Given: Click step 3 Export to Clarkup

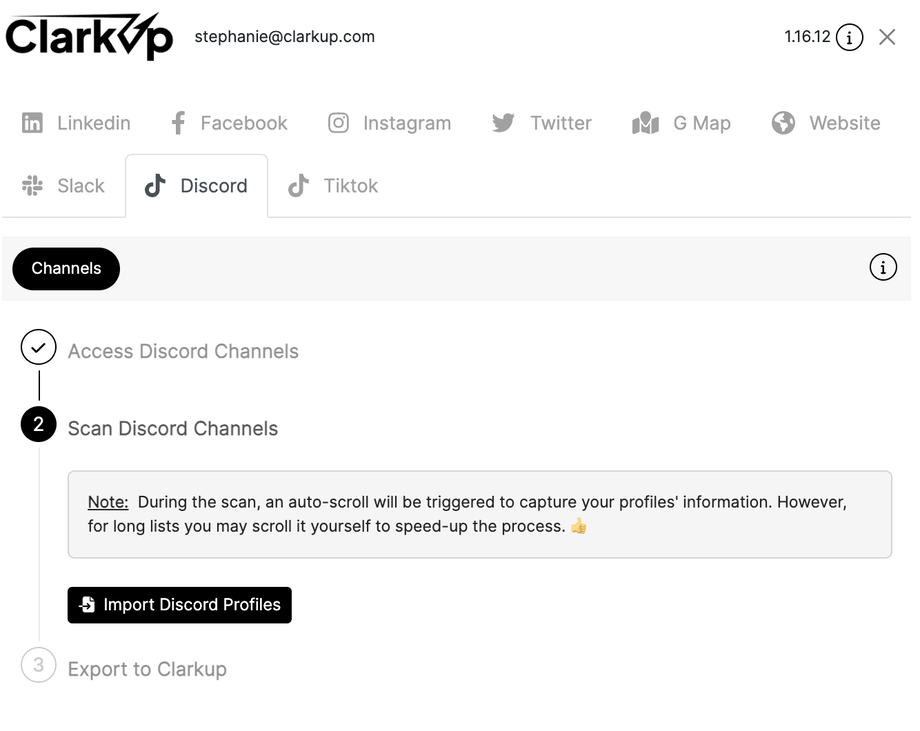Looking at the screenshot, I should [x=146, y=669].
